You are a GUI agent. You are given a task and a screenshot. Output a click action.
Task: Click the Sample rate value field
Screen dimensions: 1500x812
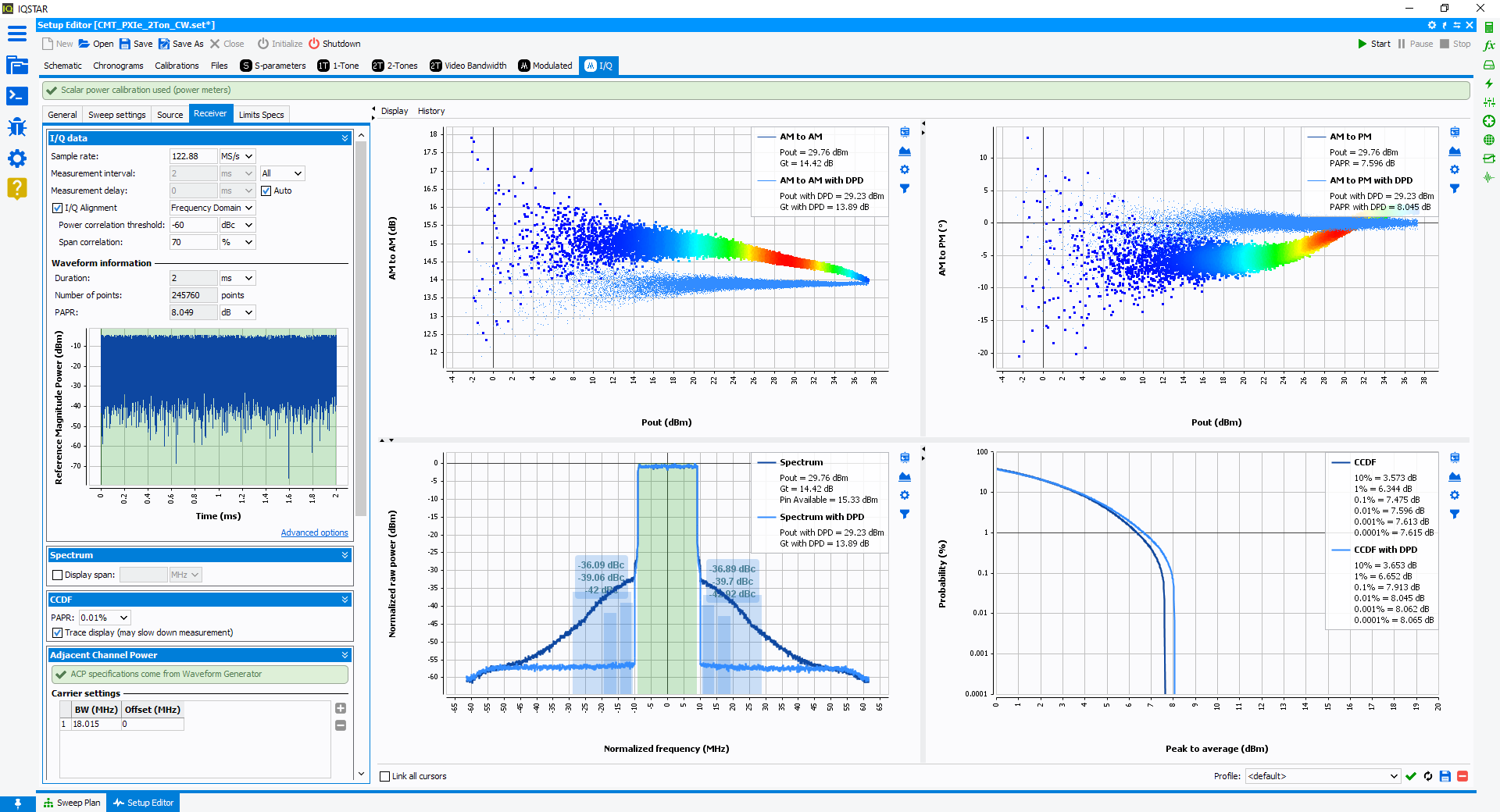193,156
